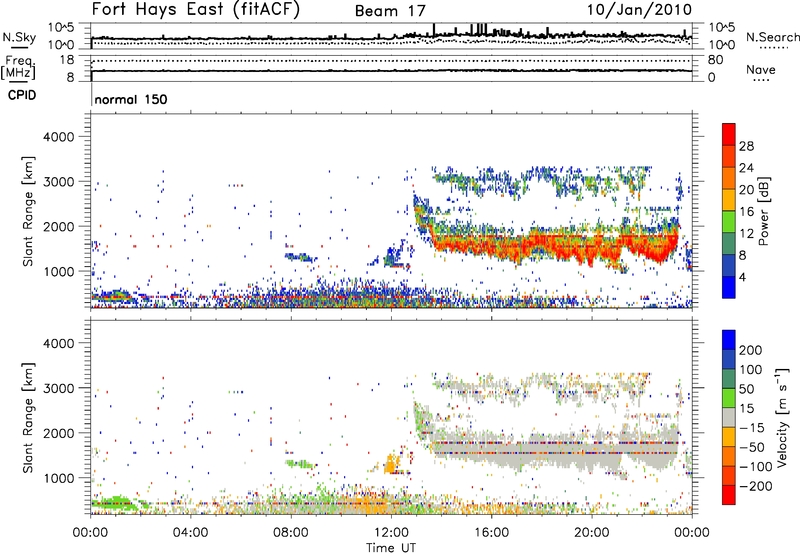800x554 pixels.
Task: Click the 'Time UT' axis title
Action: pyautogui.click(x=391, y=548)
